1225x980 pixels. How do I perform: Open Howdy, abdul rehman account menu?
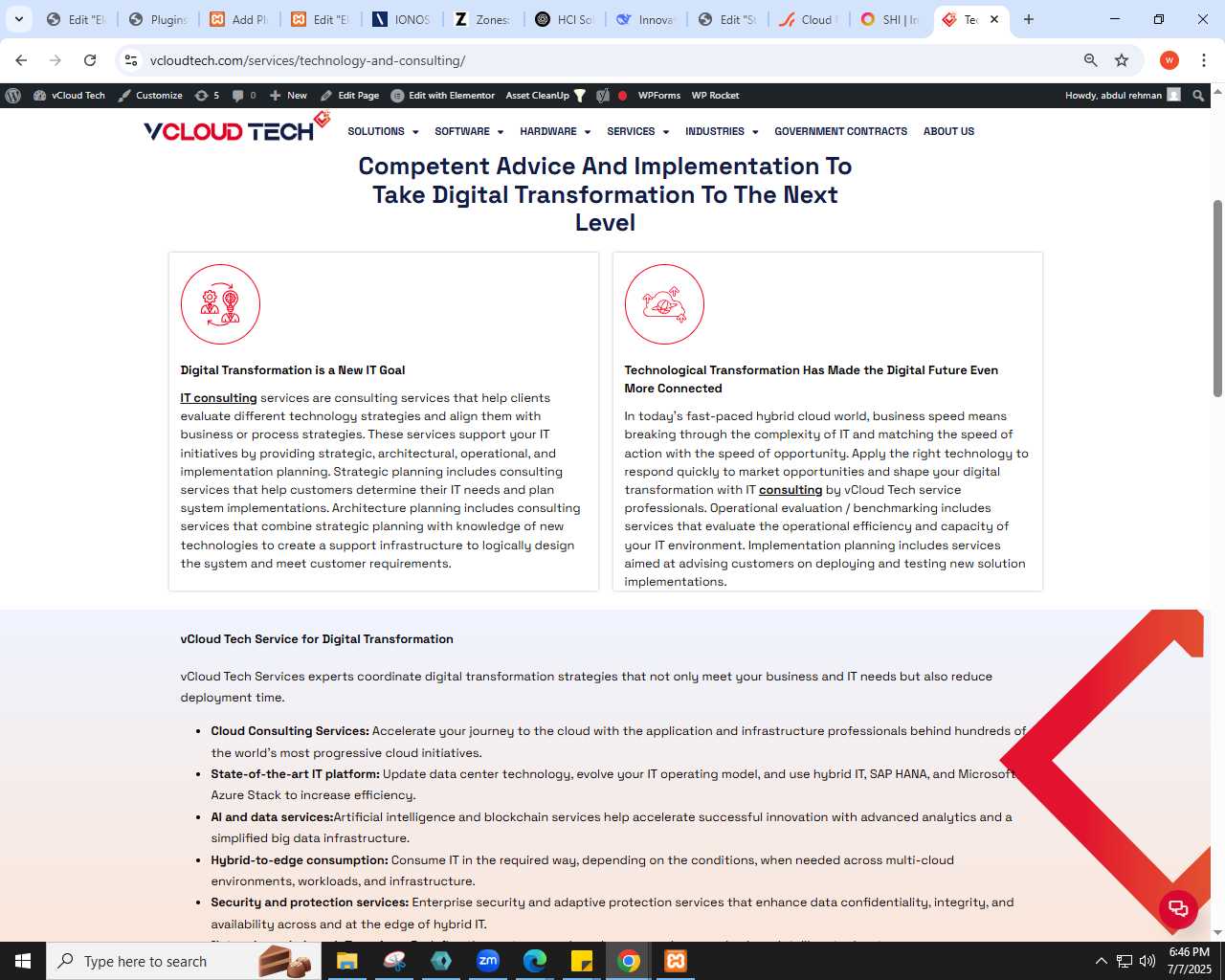[x=1123, y=96]
